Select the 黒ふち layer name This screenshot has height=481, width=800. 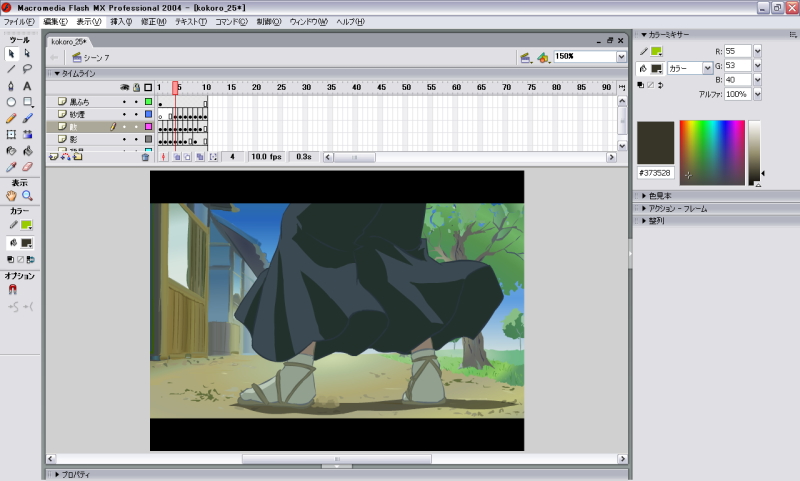[x=80, y=102]
